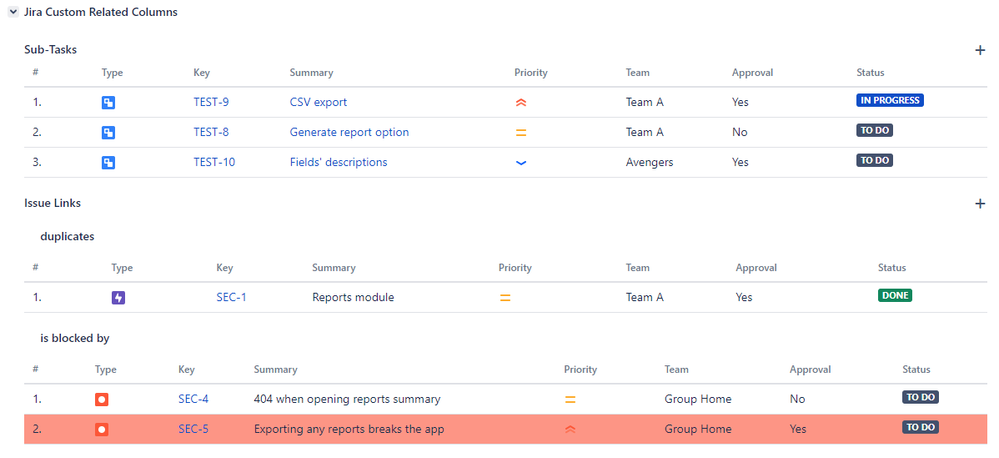Click the IN PROGRESS status badge
Viewport: 999px width, 458px height.
coord(889,101)
